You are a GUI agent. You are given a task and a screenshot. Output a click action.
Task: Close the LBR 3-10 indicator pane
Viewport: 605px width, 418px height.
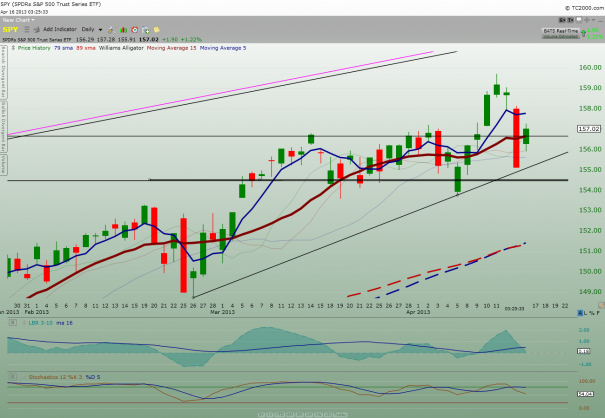(13, 323)
